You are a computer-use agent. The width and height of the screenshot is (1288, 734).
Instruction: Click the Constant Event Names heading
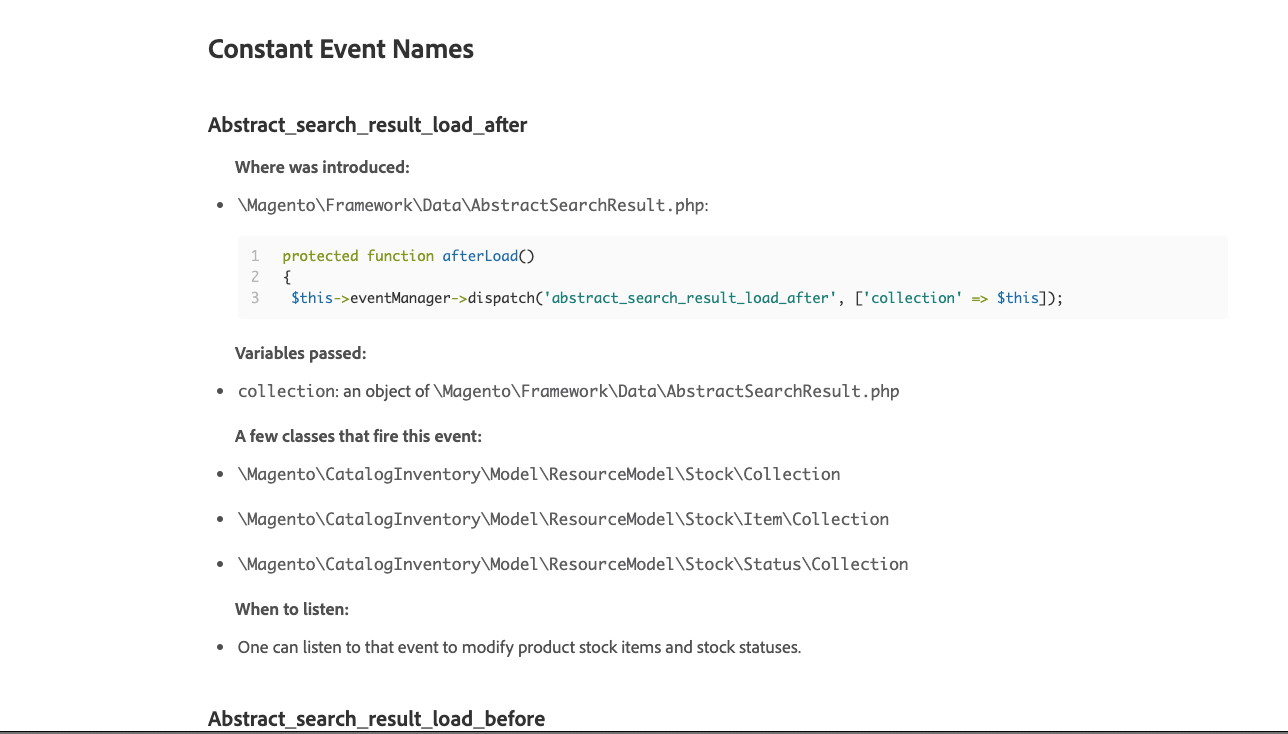click(341, 49)
